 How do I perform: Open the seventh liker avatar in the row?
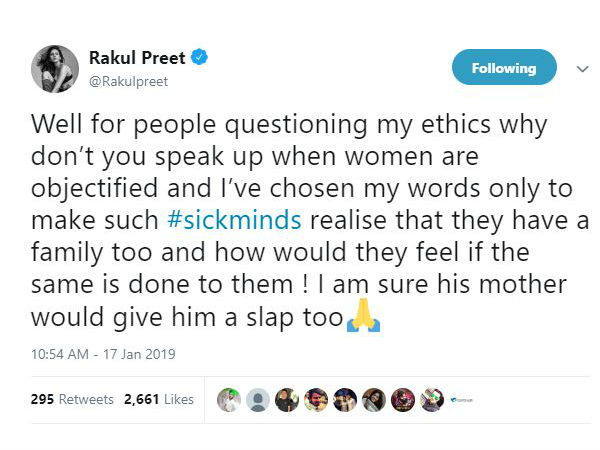tap(402, 399)
